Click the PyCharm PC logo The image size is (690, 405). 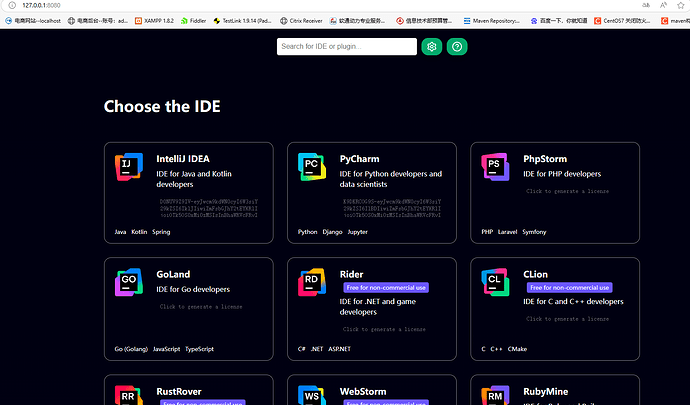(x=312, y=167)
